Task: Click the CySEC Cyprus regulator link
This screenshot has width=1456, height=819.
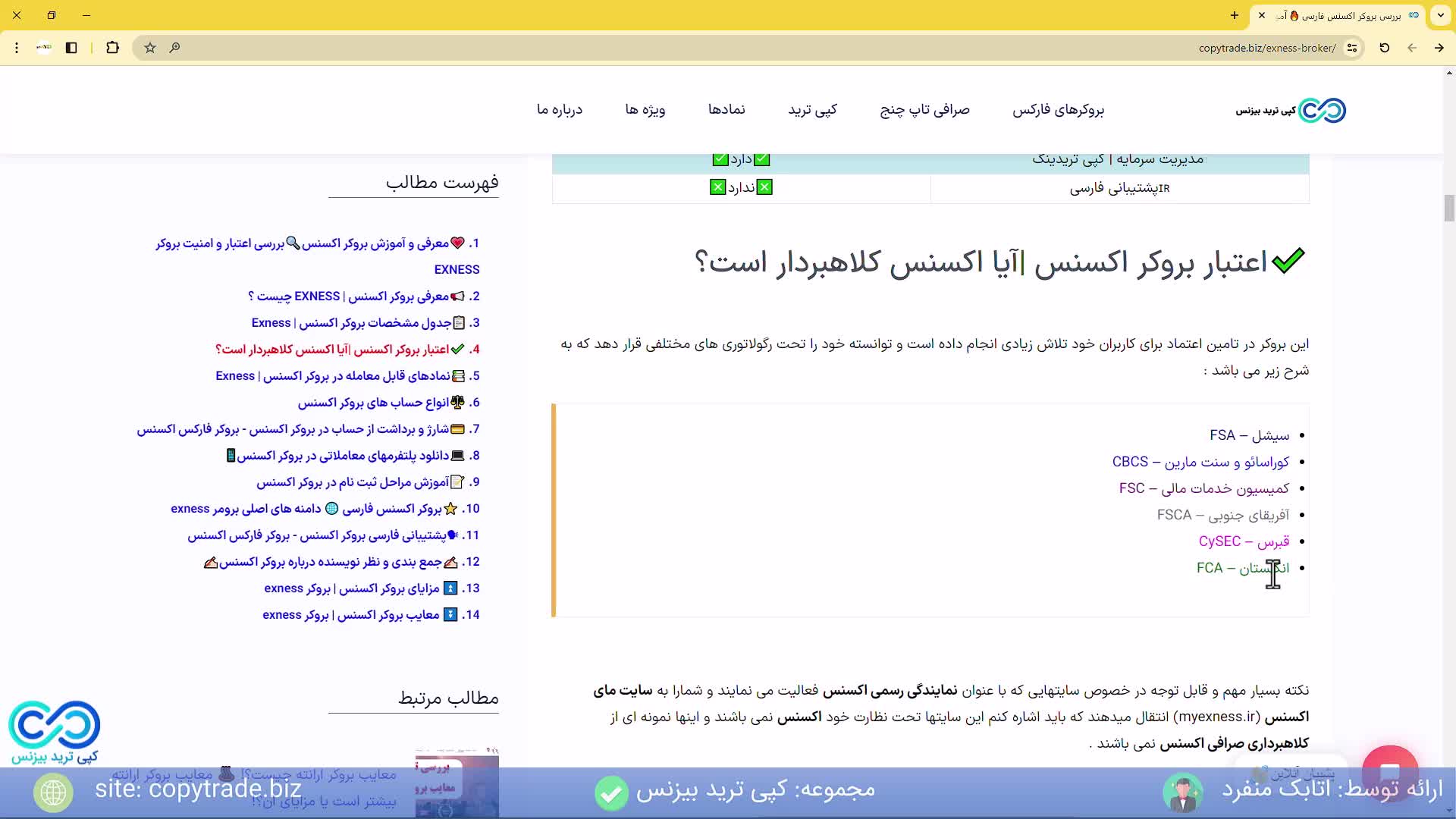Action: click(1243, 541)
